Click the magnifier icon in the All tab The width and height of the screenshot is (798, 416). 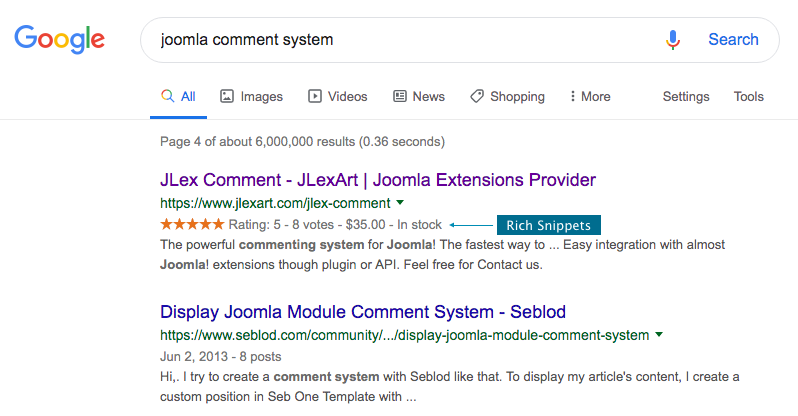click(167, 96)
